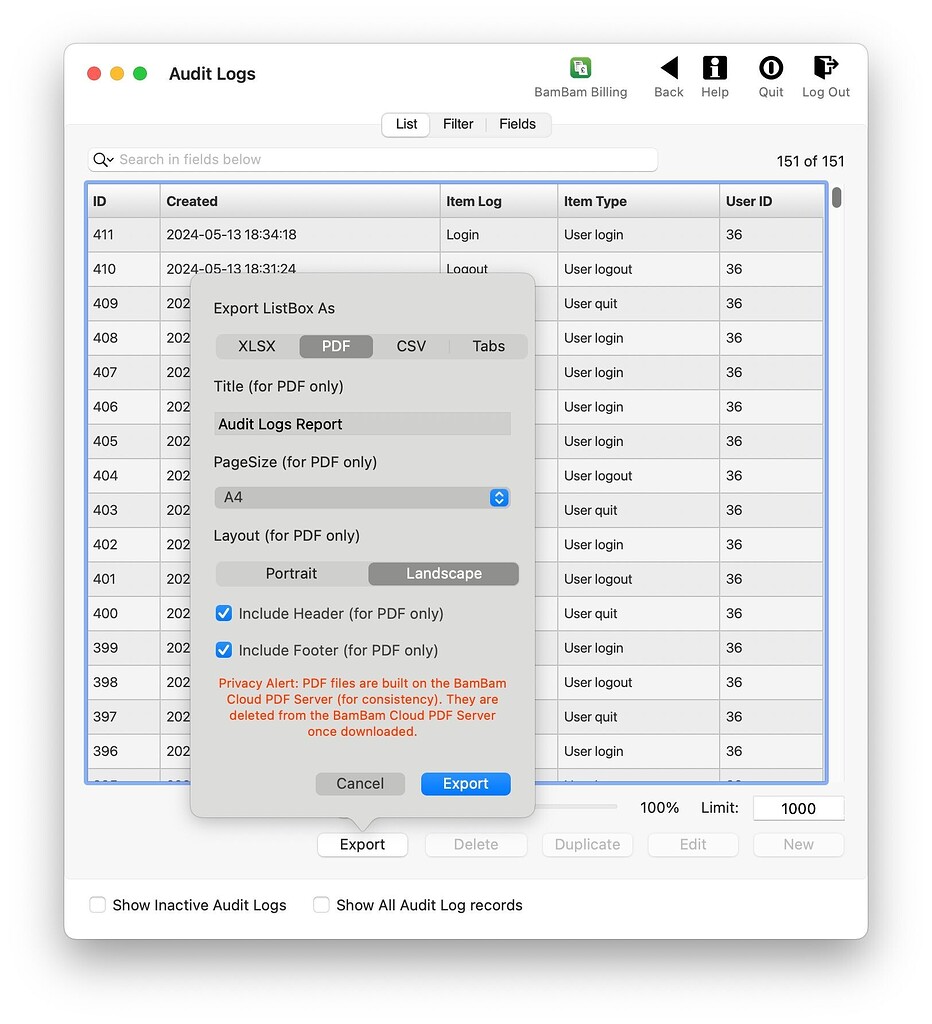Click the magnifier icon in the search field
The height and width of the screenshot is (1024, 932).
click(101, 160)
